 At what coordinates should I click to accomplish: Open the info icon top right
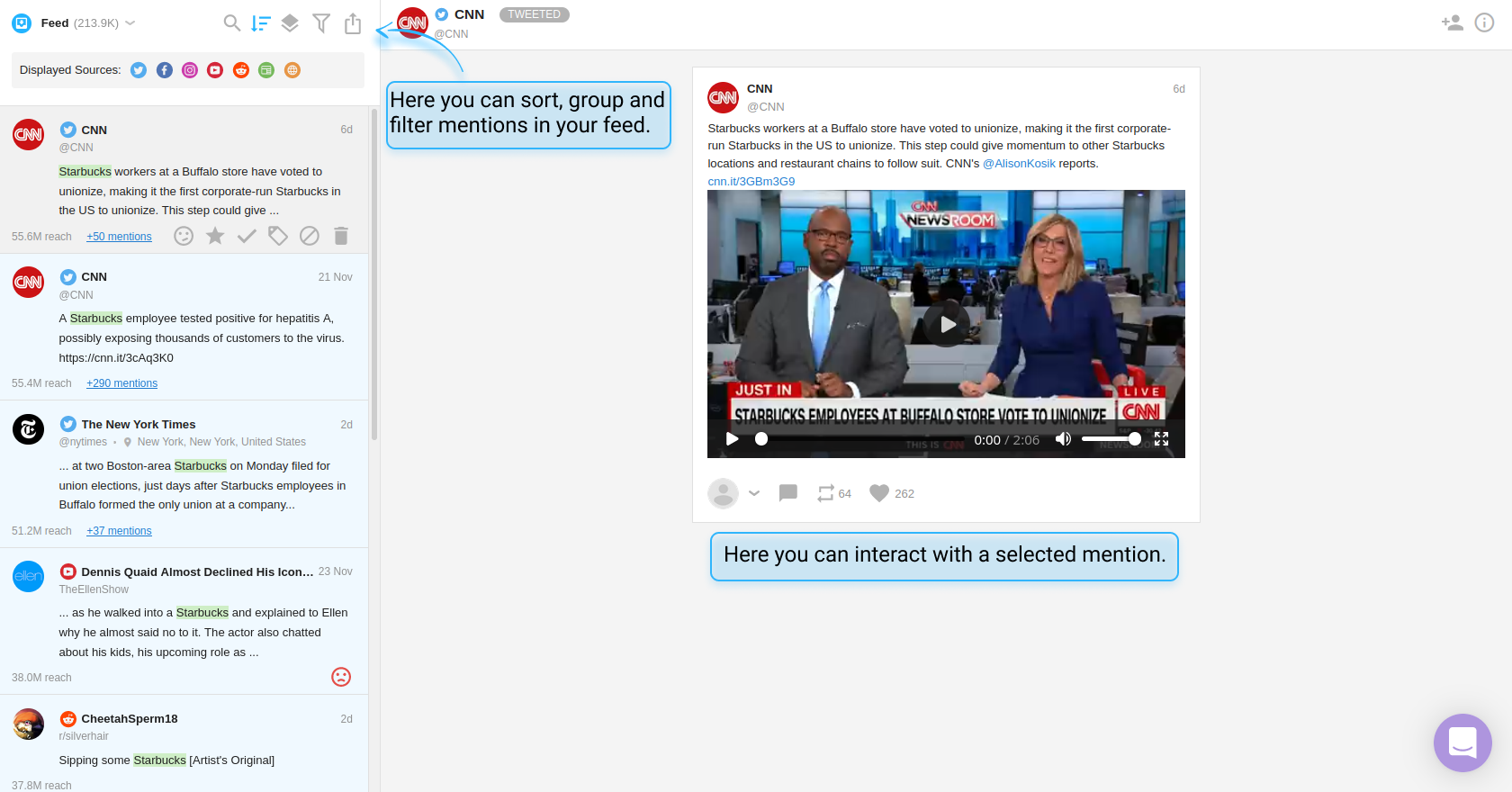(1484, 22)
